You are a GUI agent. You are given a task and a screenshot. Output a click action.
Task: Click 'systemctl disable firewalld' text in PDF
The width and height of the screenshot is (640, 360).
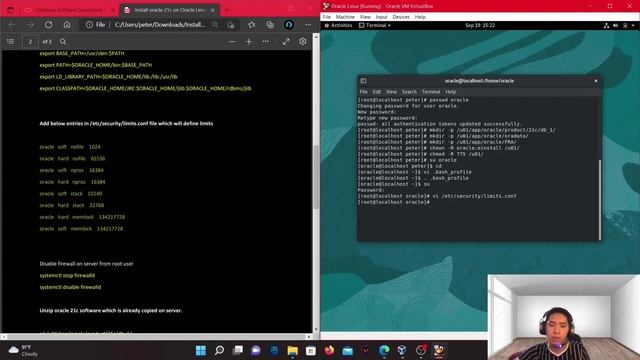[x=70, y=287]
